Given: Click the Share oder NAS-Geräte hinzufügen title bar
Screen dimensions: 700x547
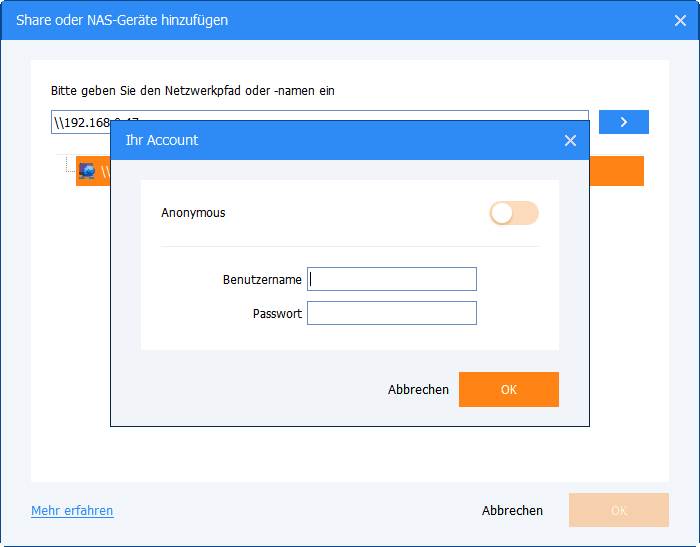Looking at the screenshot, I should [x=300, y=19].
